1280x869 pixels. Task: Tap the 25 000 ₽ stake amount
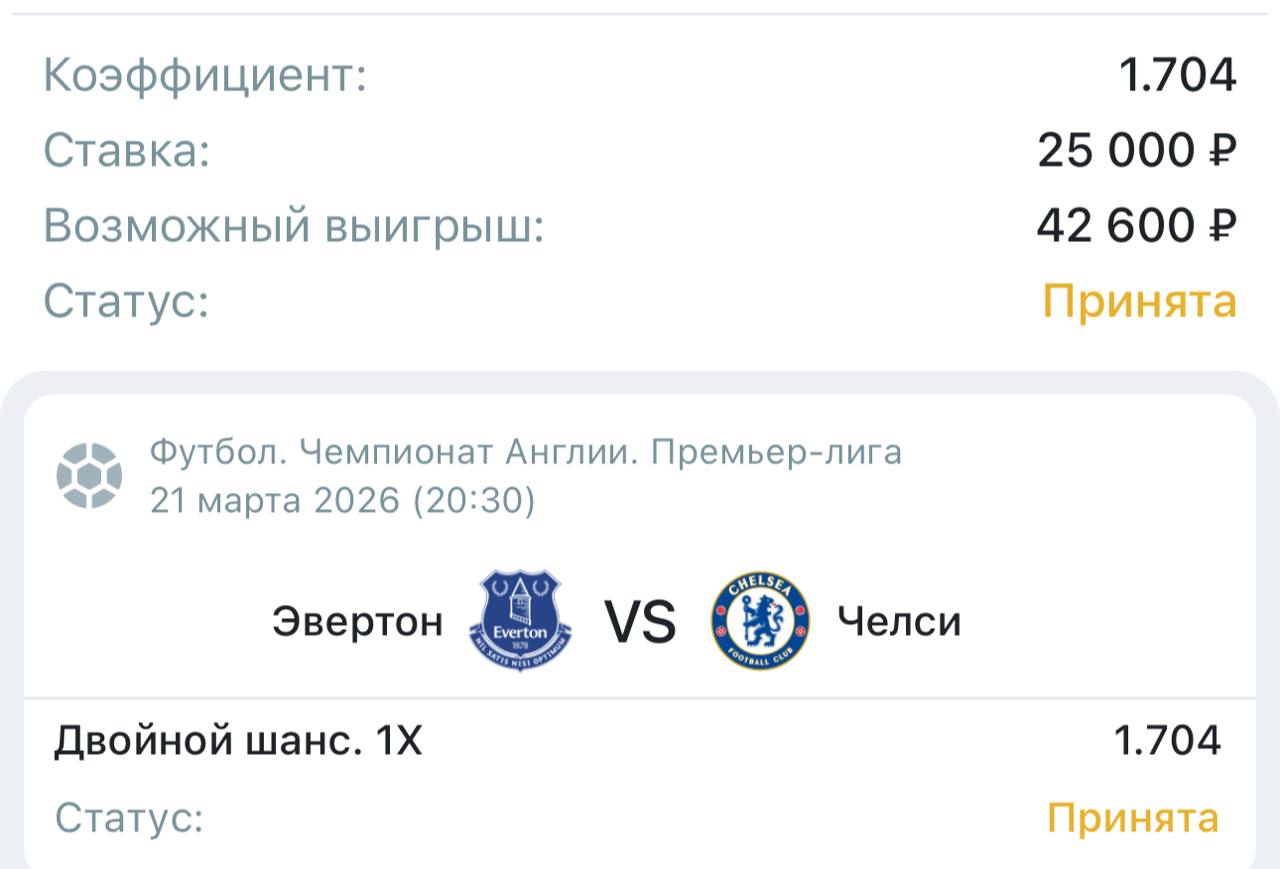[1137, 151]
